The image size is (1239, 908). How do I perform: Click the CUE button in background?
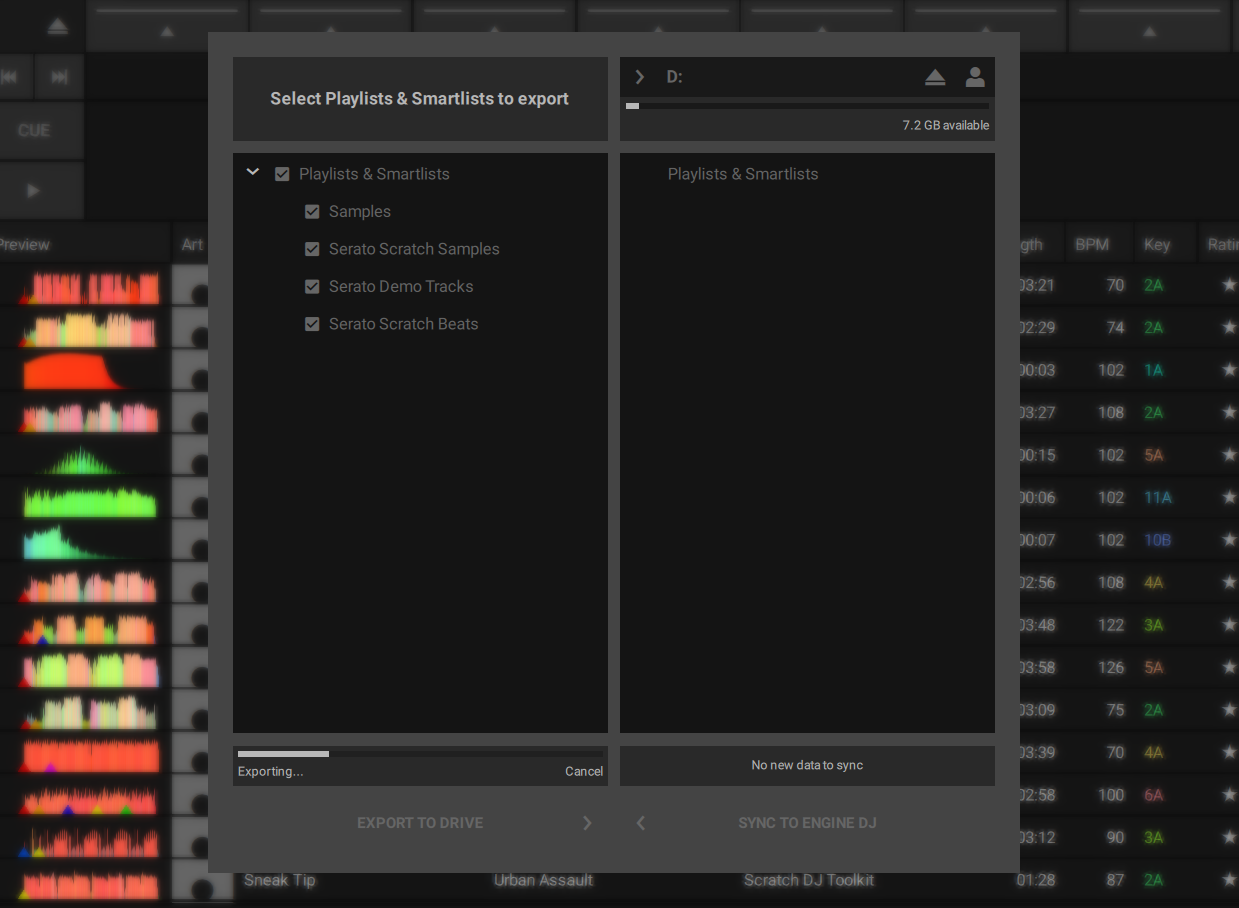click(x=34, y=130)
